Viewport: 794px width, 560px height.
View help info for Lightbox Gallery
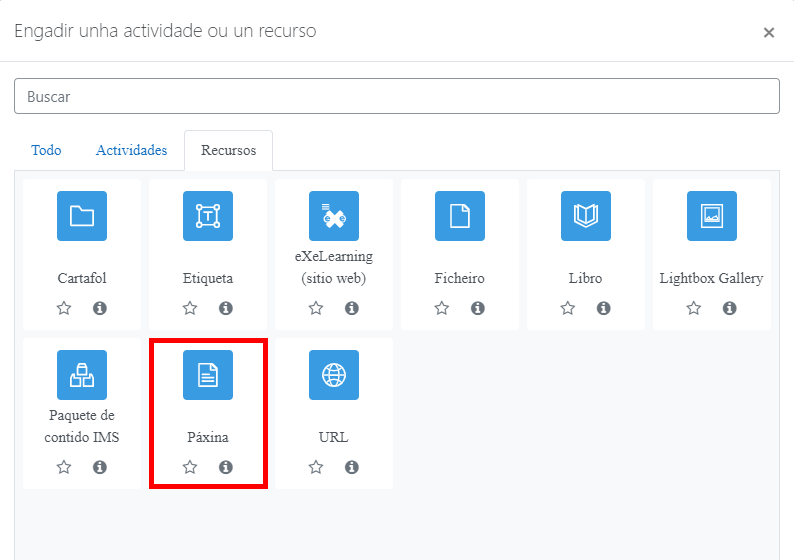click(x=729, y=308)
